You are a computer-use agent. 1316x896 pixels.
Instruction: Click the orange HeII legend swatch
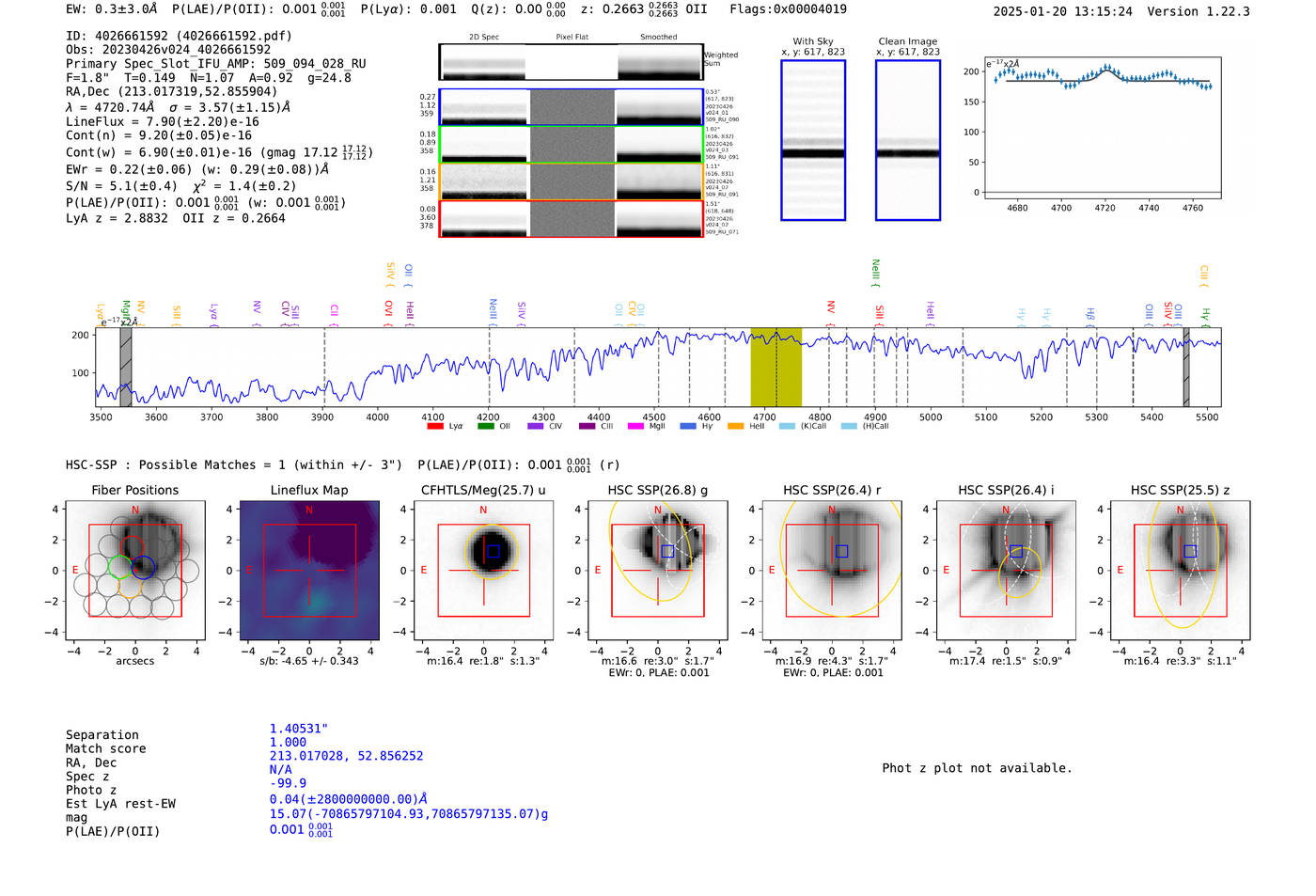736,427
